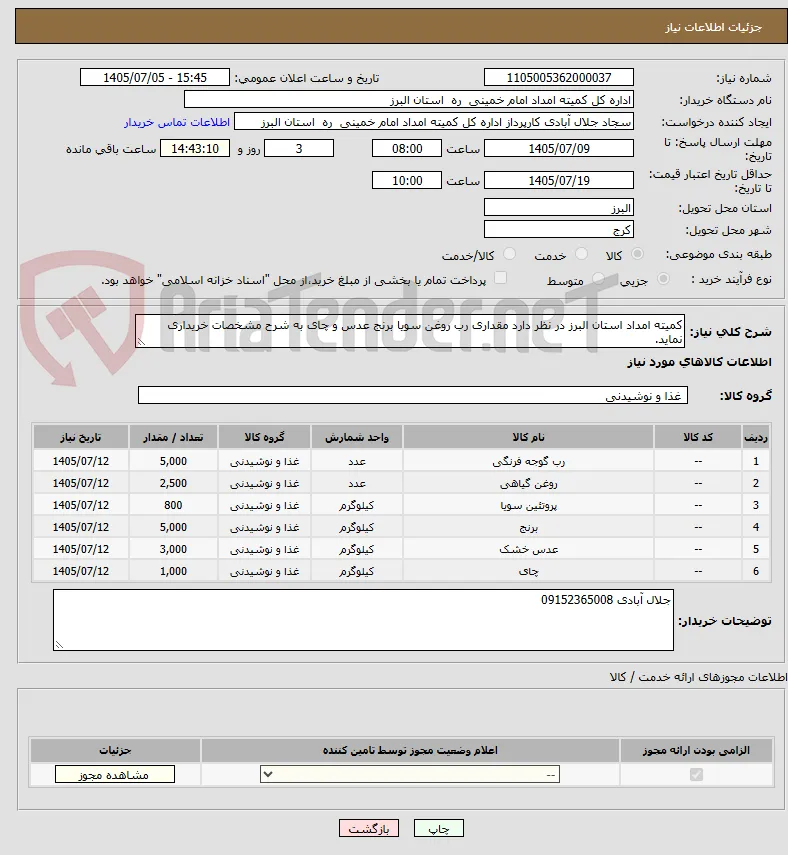
Task: Click the request creator field
Action: 434,122
